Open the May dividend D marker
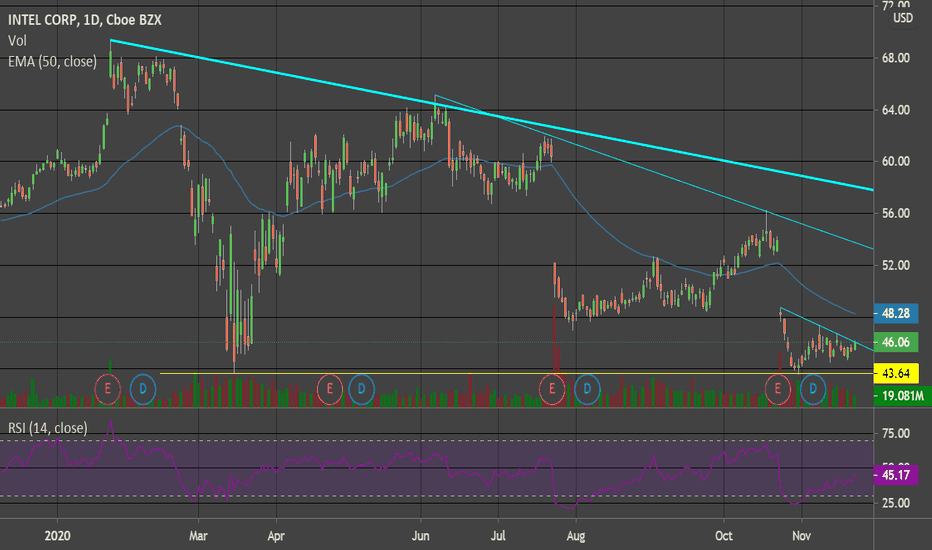Image resolution: width=932 pixels, height=550 pixels. 361,389
